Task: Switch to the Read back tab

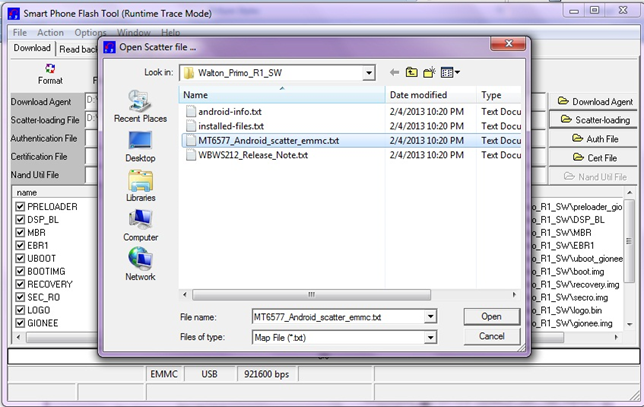Action: (x=78, y=49)
